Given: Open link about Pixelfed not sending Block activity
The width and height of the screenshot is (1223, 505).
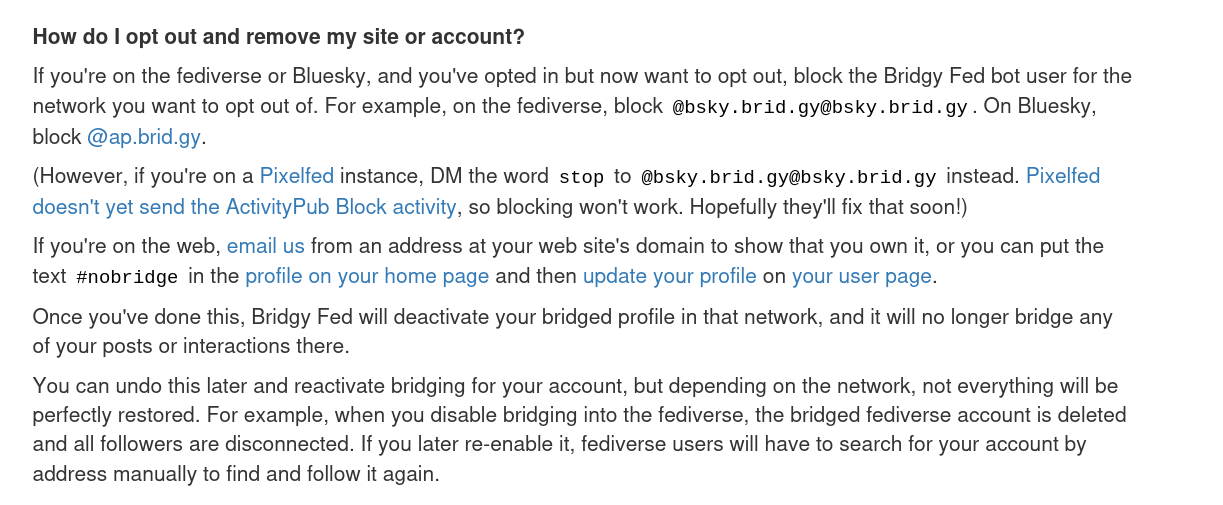Looking at the screenshot, I should coord(244,207).
